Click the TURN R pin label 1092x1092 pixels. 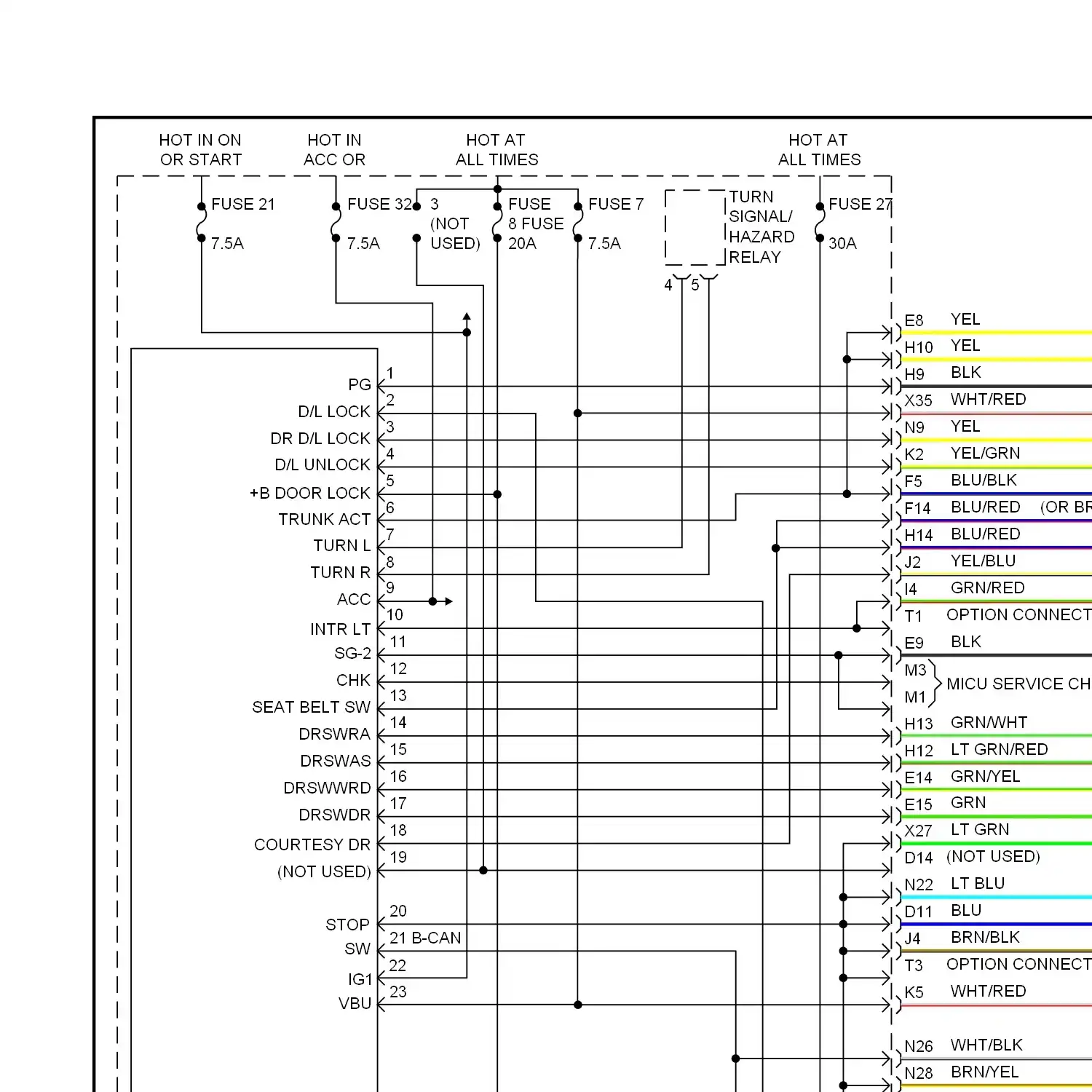341,573
